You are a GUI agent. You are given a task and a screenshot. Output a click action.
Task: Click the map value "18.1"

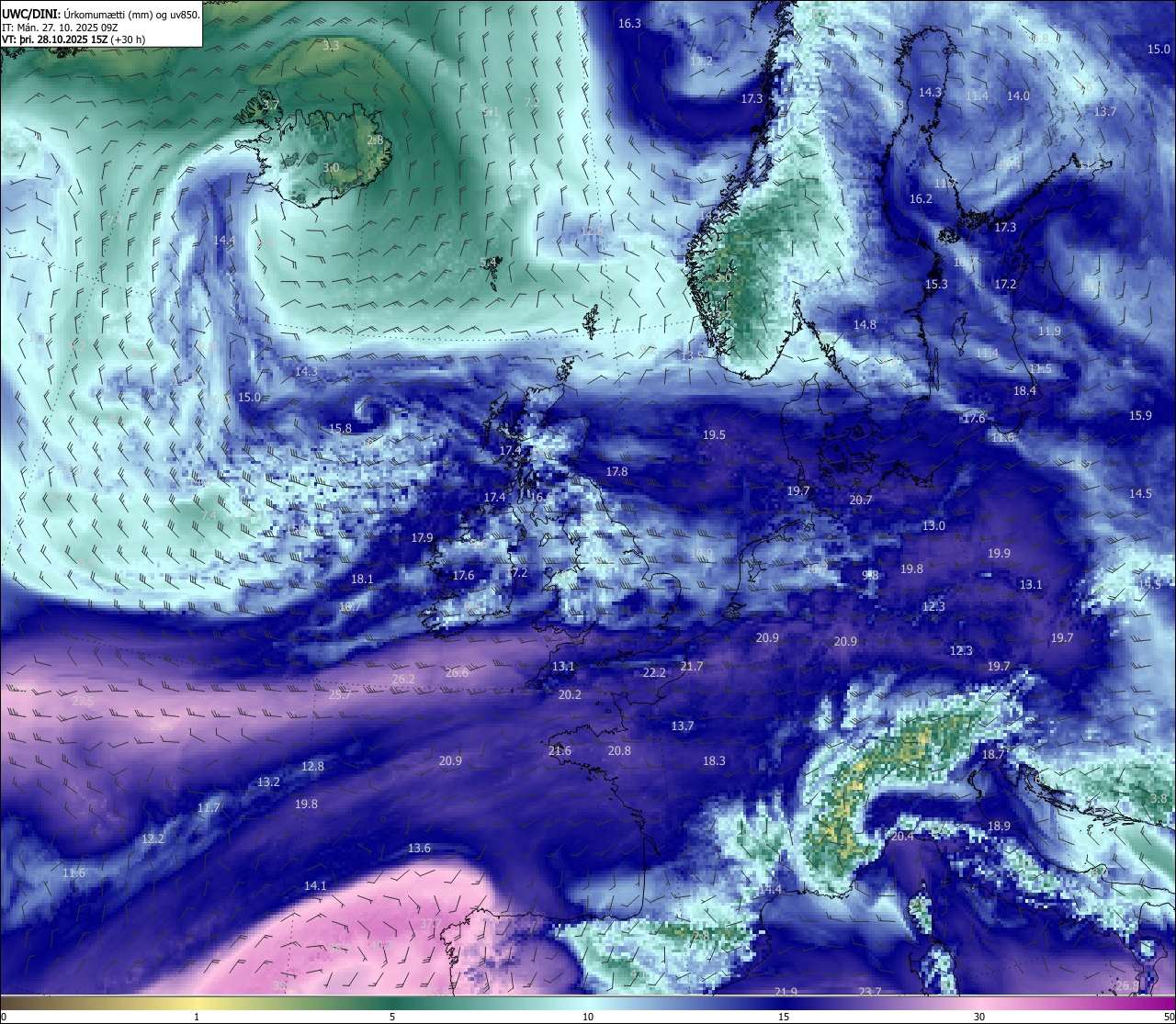click(x=362, y=579)
